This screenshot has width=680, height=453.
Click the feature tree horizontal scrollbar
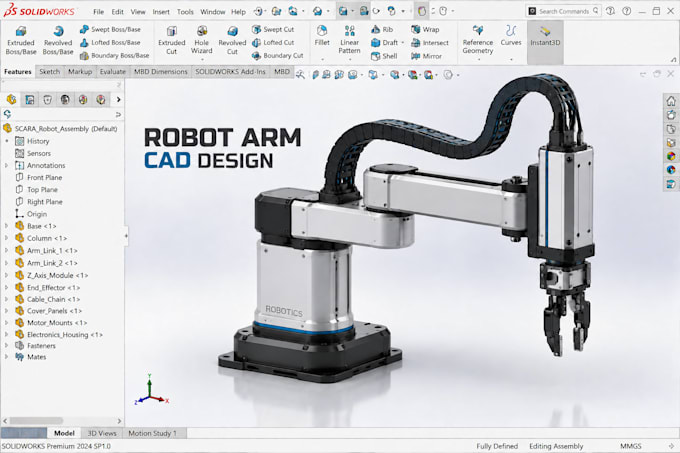click(36, 420)
